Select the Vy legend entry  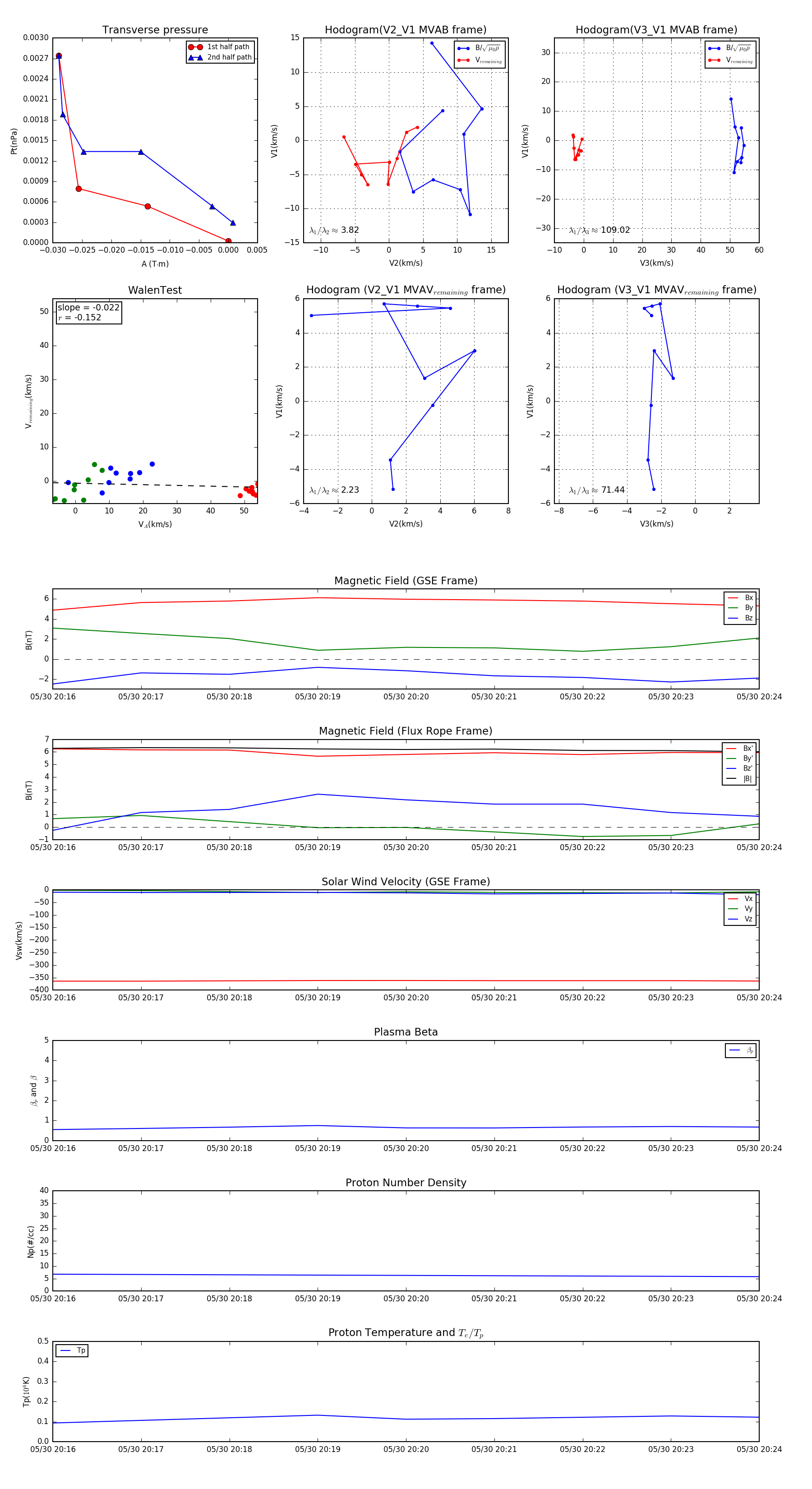pos(740,909)
